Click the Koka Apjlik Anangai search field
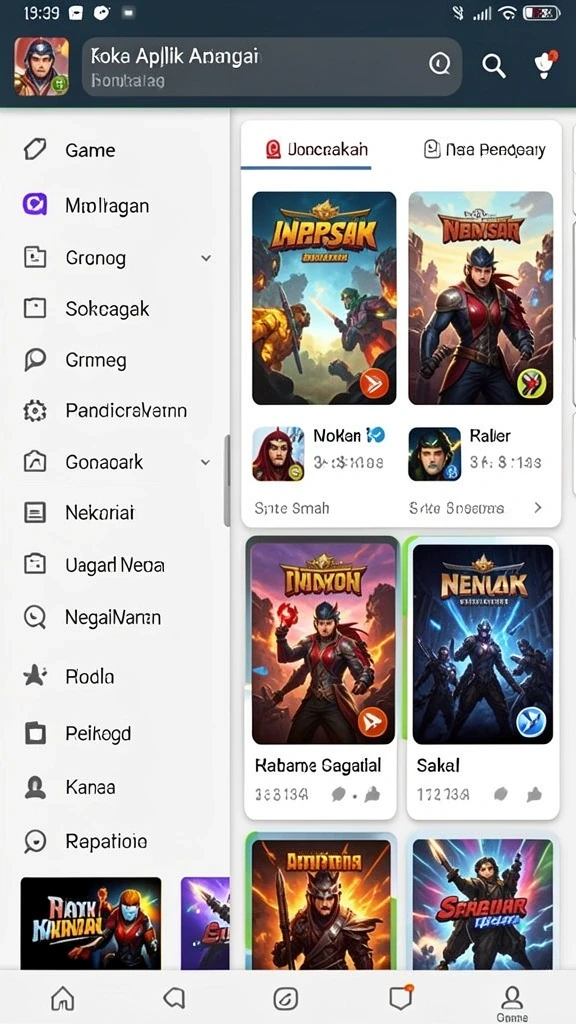The image size is (576, 1024). click(x=272, y=67)
